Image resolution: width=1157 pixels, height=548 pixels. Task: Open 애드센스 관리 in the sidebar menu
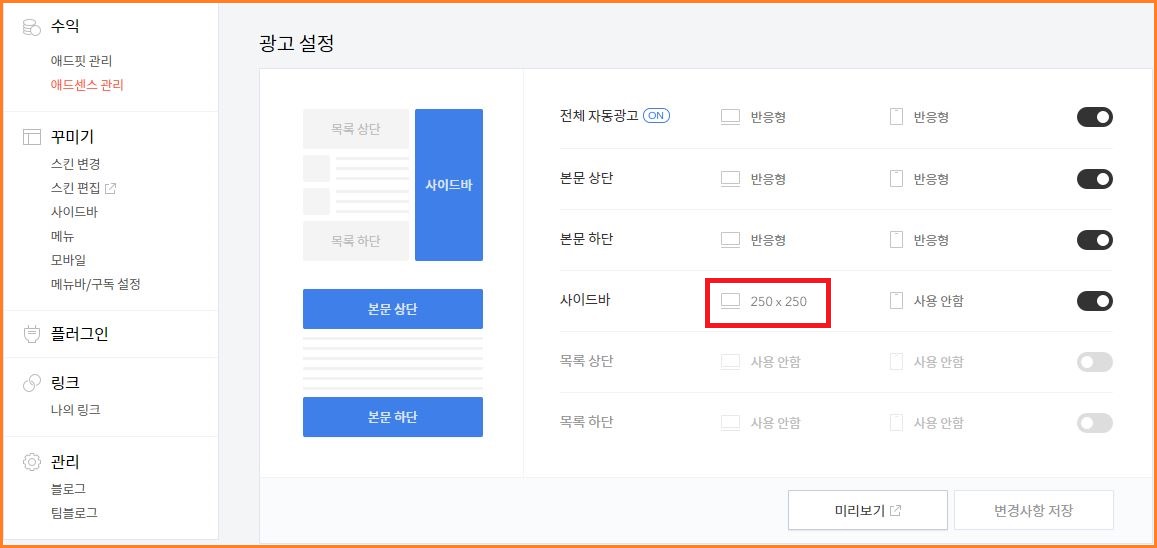click(x=87, y=85)
